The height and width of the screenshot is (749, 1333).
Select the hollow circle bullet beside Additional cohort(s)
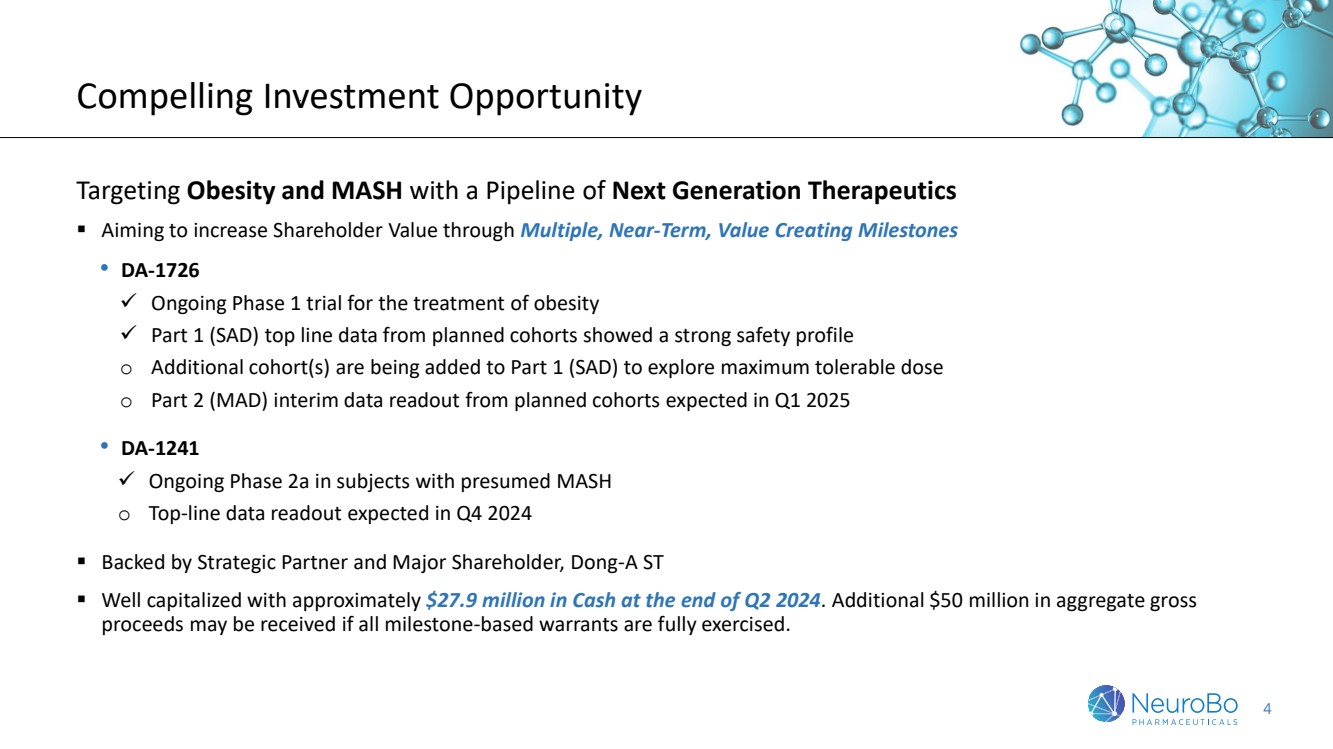127,368
